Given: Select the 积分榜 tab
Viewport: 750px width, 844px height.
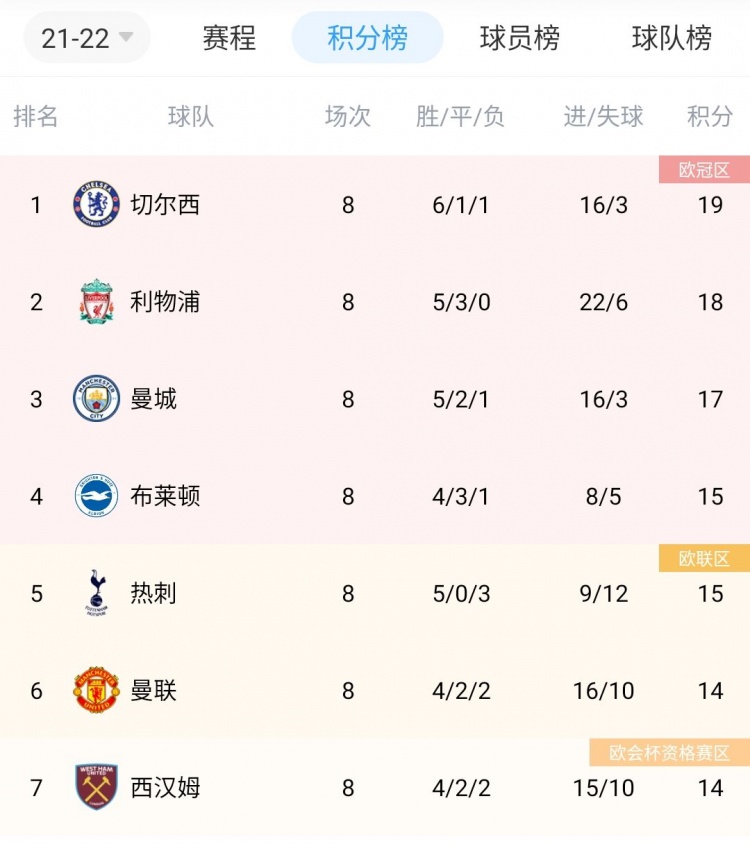Looking at the screenshot, I should [x=368, y=38].
